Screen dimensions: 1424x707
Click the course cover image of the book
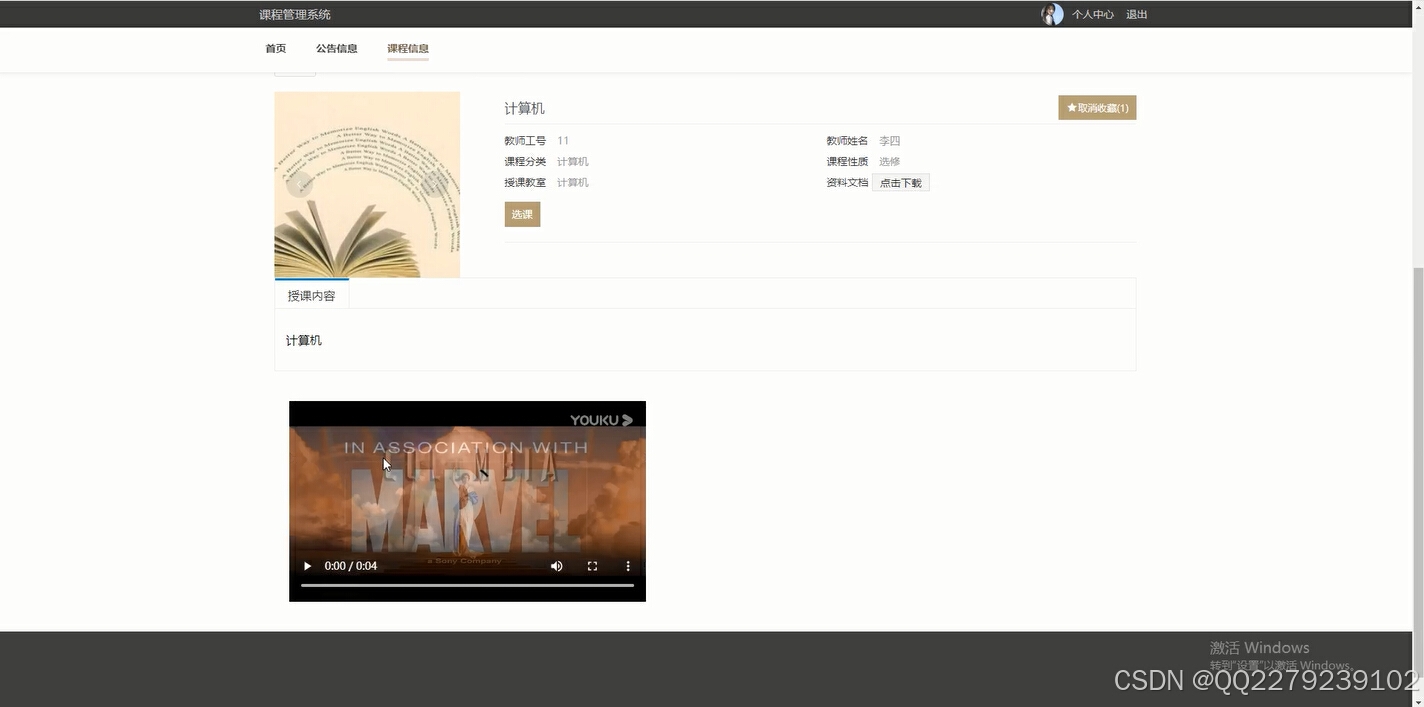point(366,184)
